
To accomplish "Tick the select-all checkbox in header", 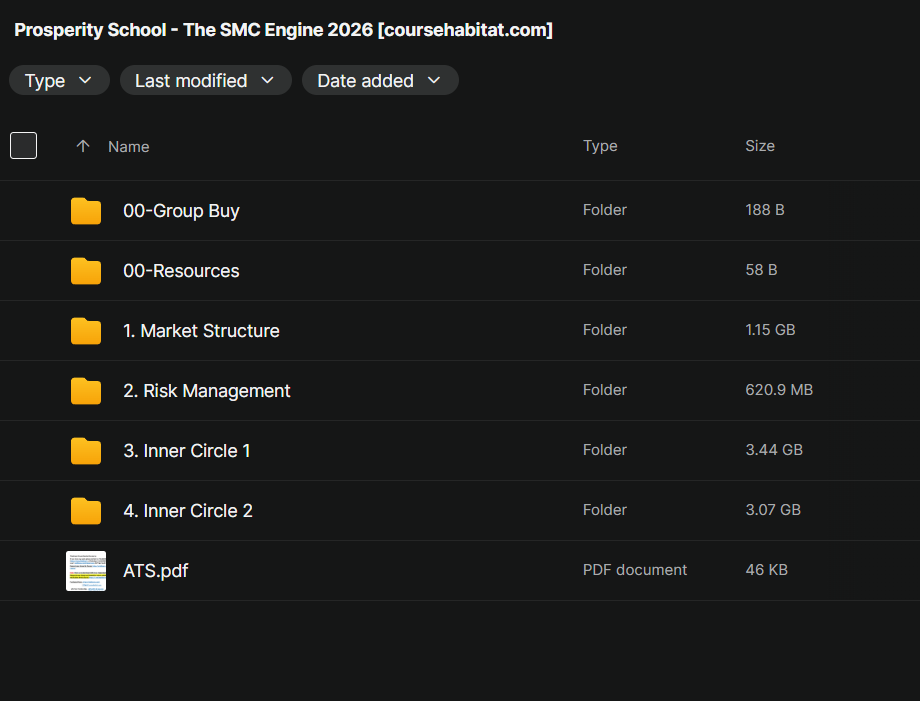I will [23, 145].
